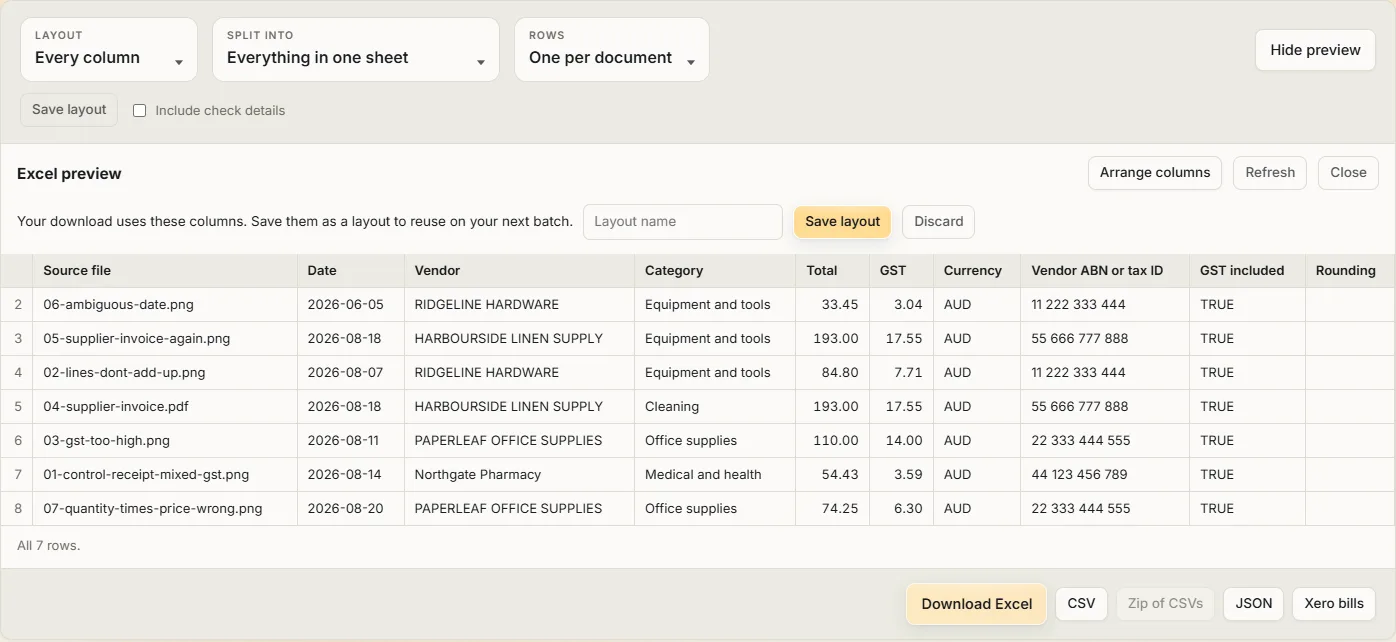Image resolution: width=1396 pixels, height=642 pixels.
Task: Click Download Excel button
Action: 976,604
